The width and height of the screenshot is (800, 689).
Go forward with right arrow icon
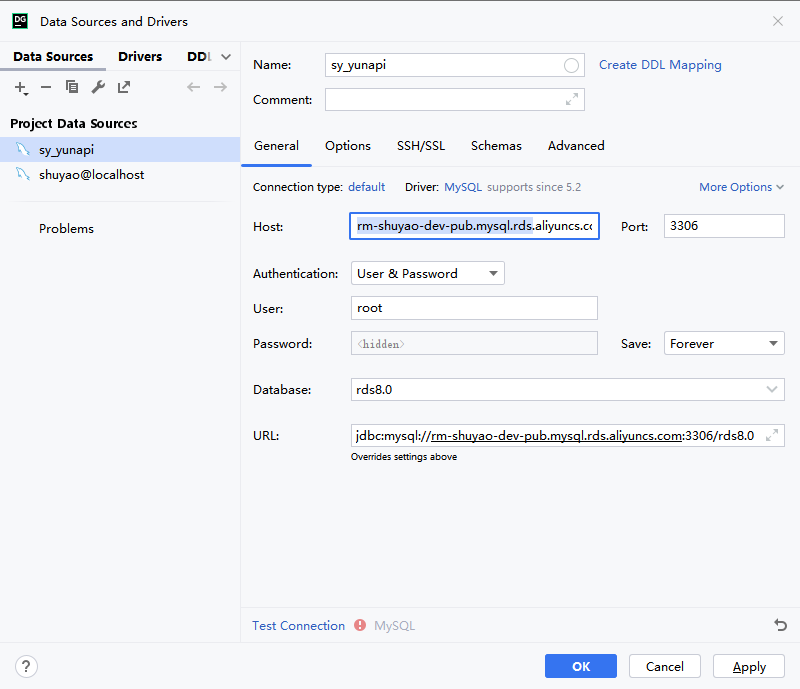click(220, 87)
